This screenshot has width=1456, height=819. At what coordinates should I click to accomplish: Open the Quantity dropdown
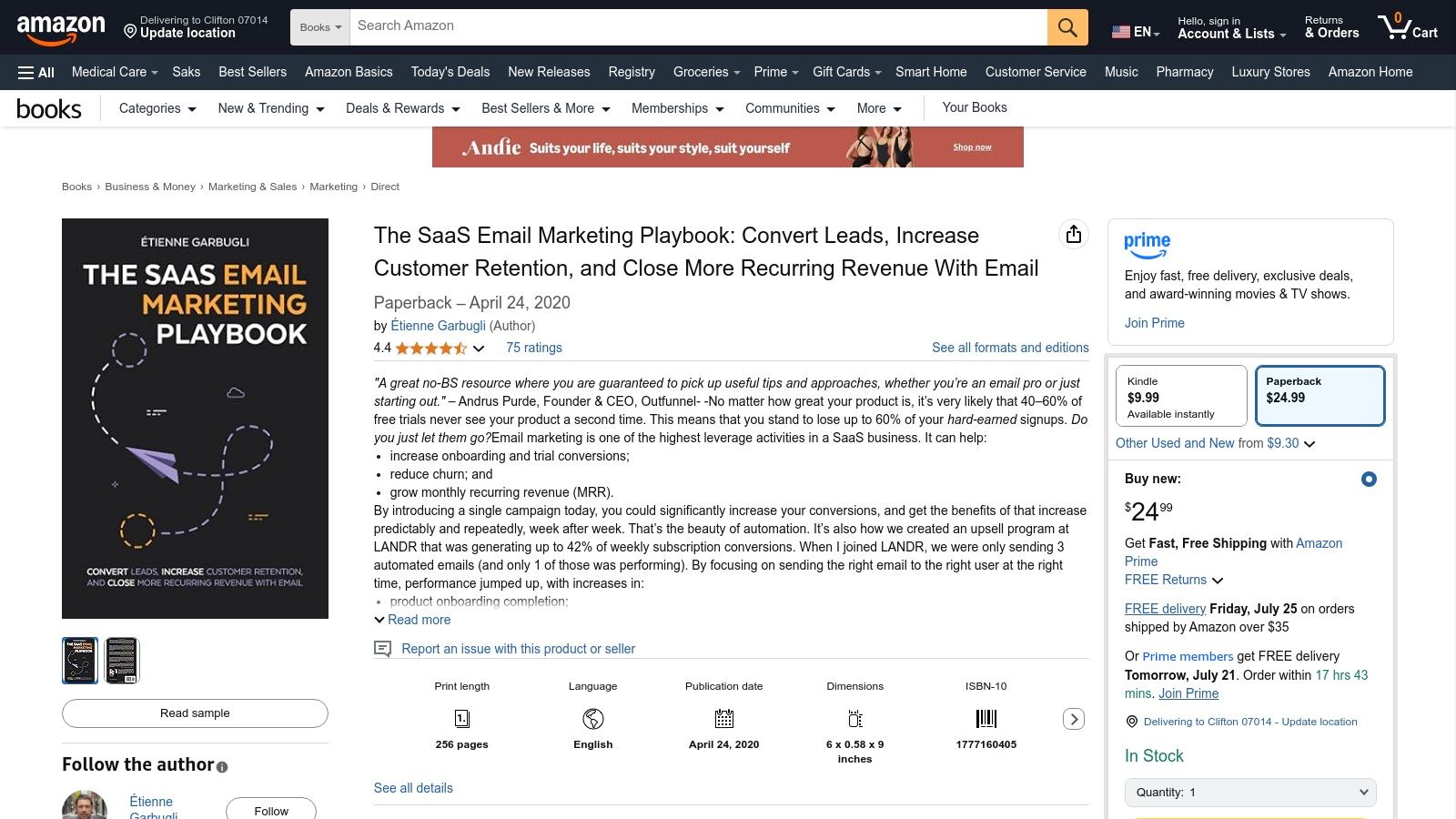pos(1250,793)
